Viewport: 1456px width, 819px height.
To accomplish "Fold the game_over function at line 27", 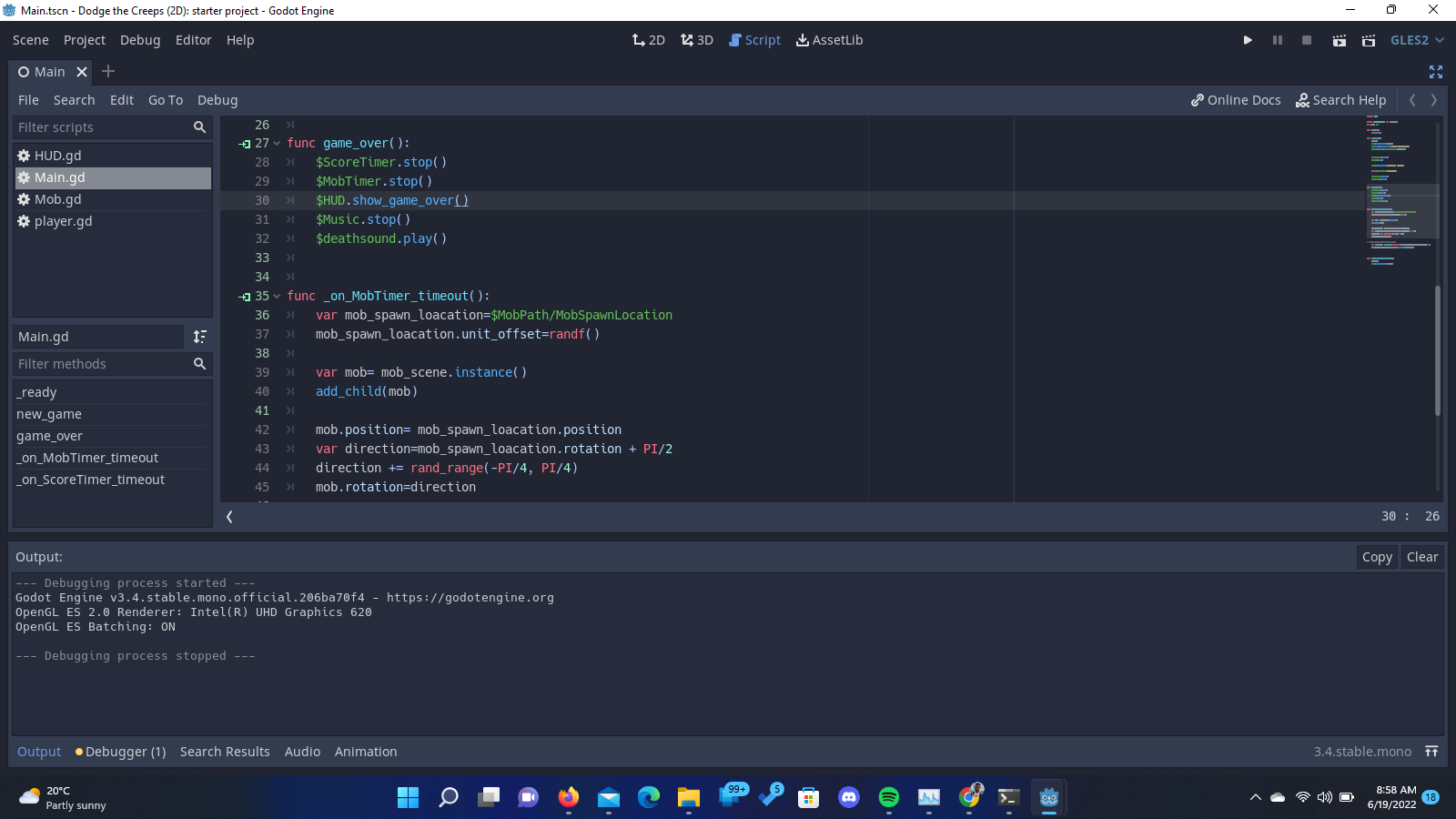I will pos(277,144).
